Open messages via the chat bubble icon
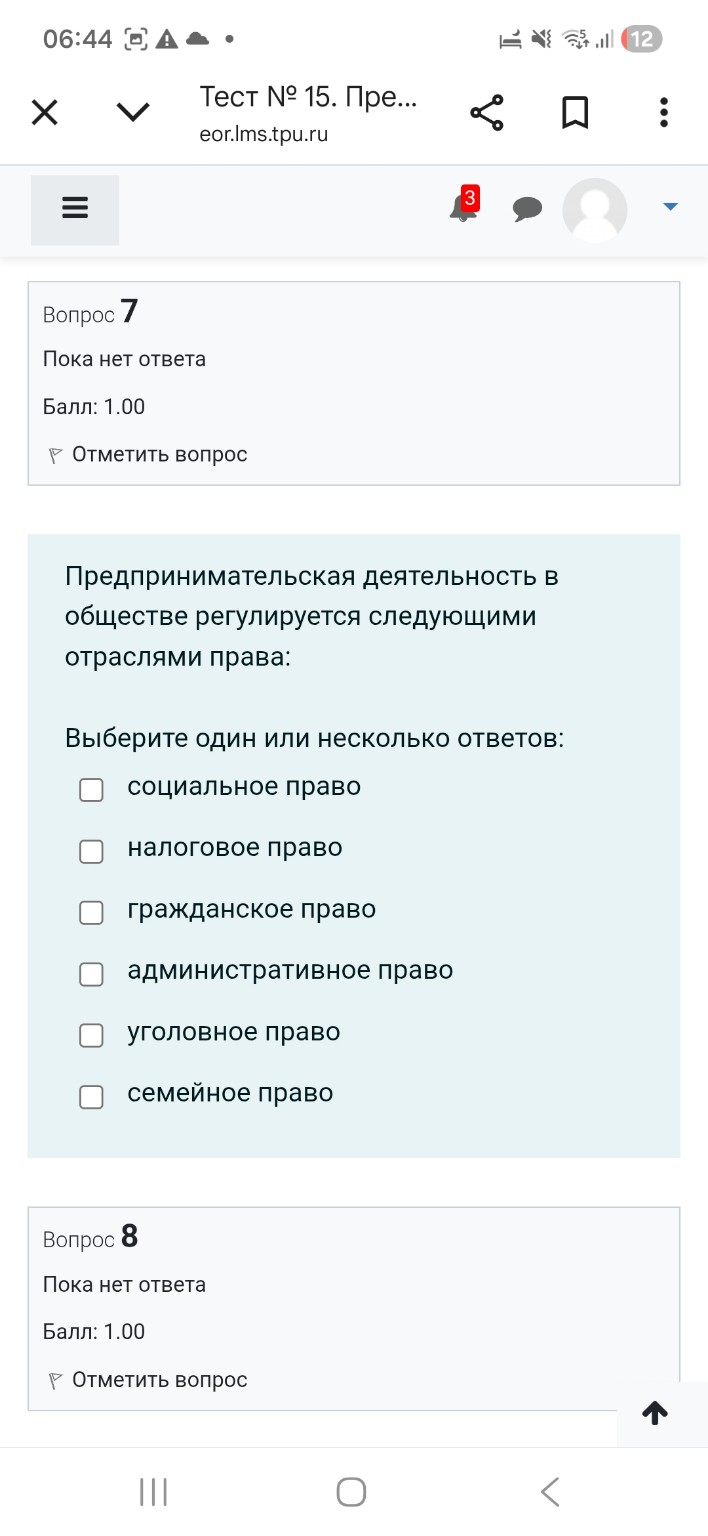Screen dimensions: 708x1536 click(527, 210)
